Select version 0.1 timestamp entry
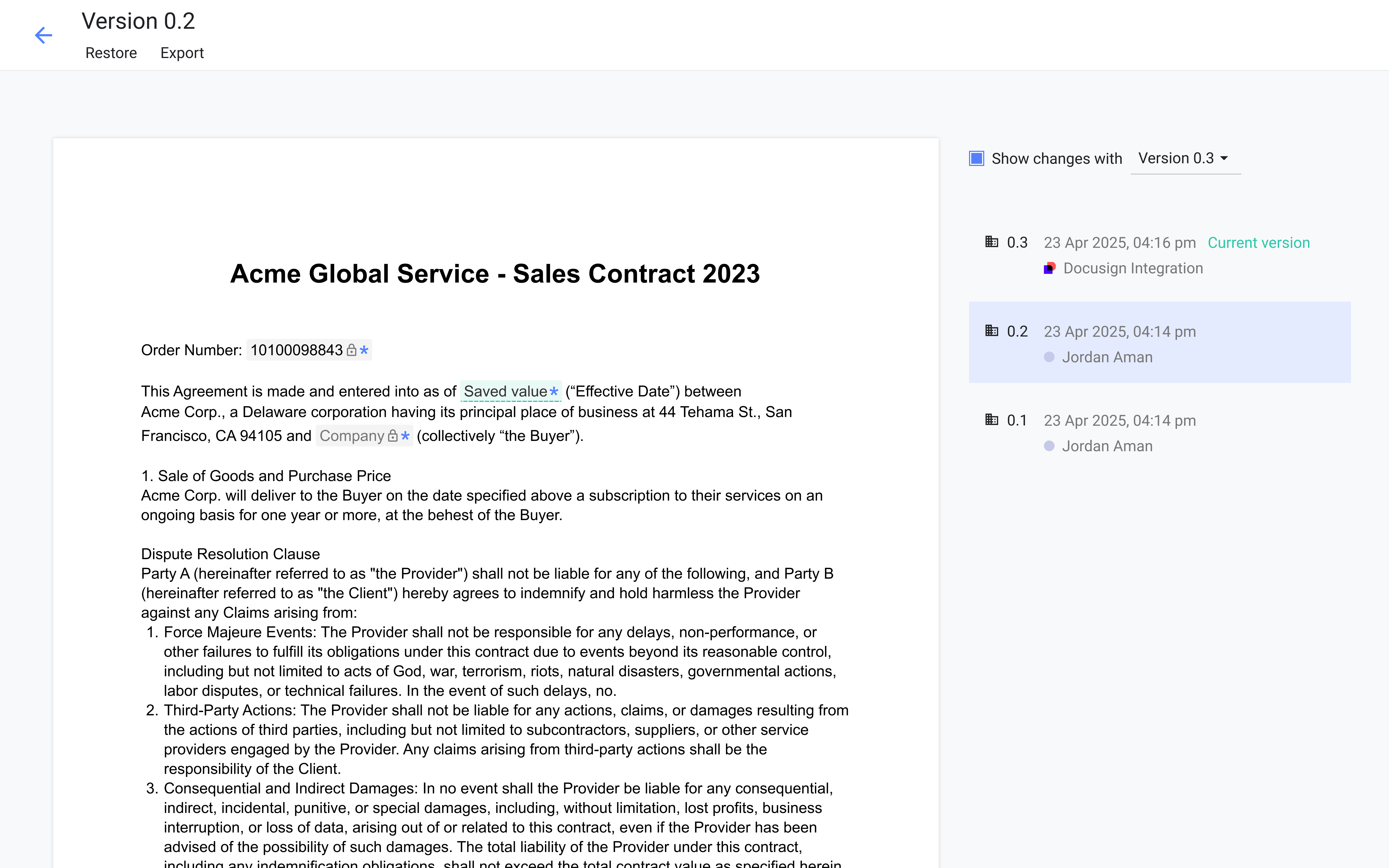The image size is (1389, 868). pos(1119,420)
